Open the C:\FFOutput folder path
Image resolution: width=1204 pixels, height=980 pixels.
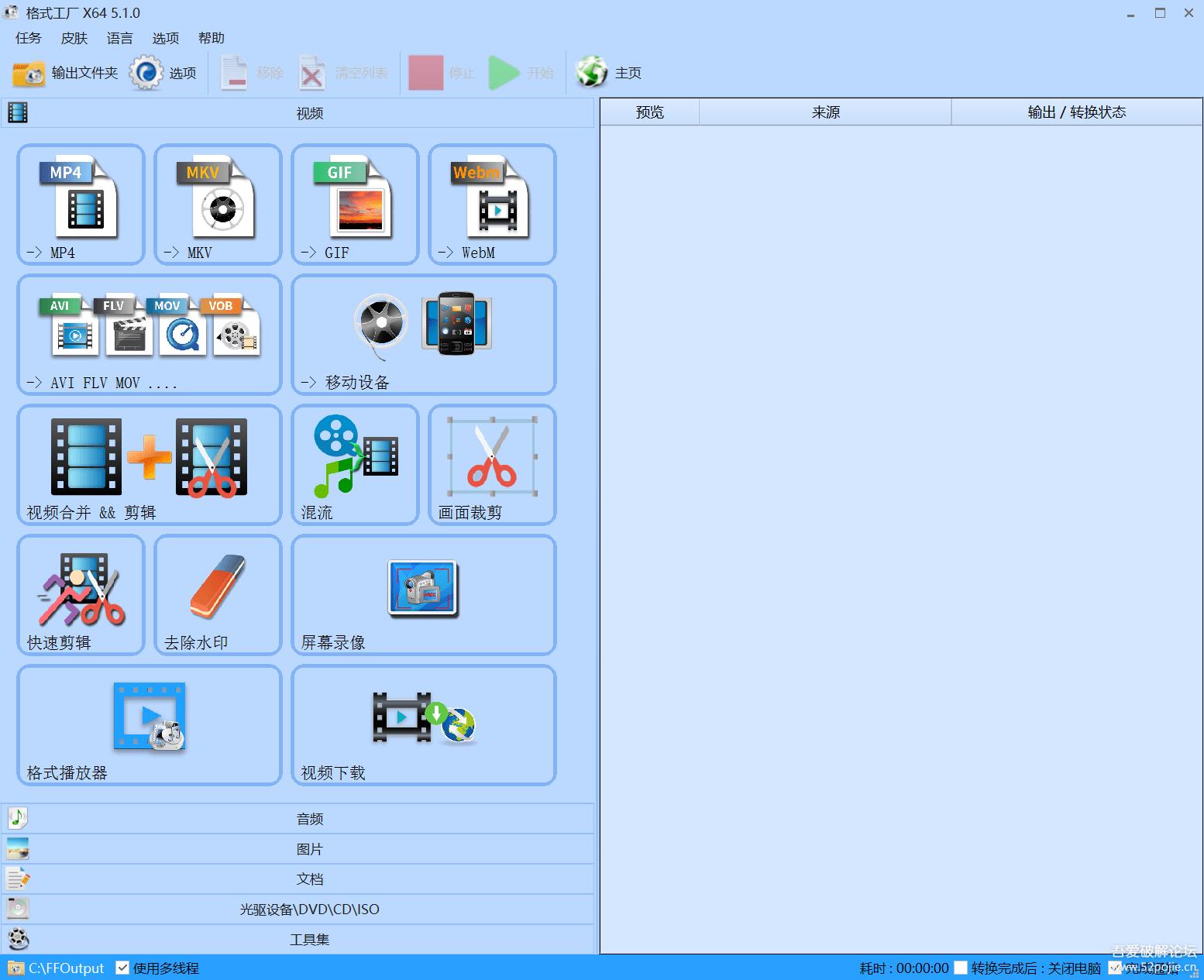pyautogui.click(x=66, y=968)
